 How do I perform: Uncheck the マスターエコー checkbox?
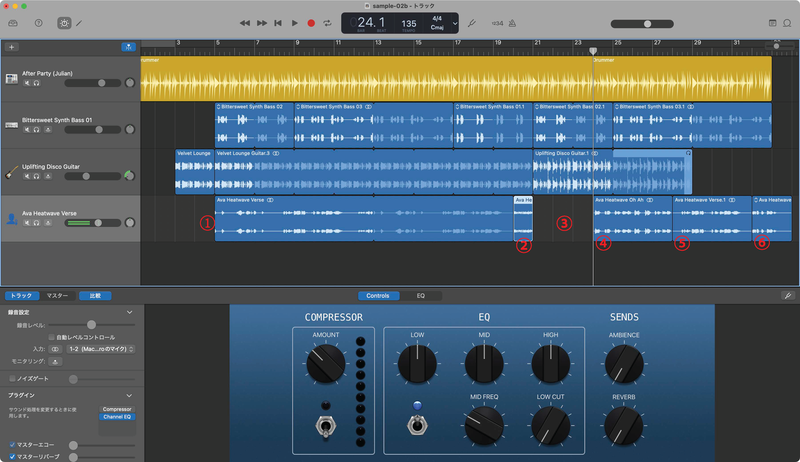point(11,443)
